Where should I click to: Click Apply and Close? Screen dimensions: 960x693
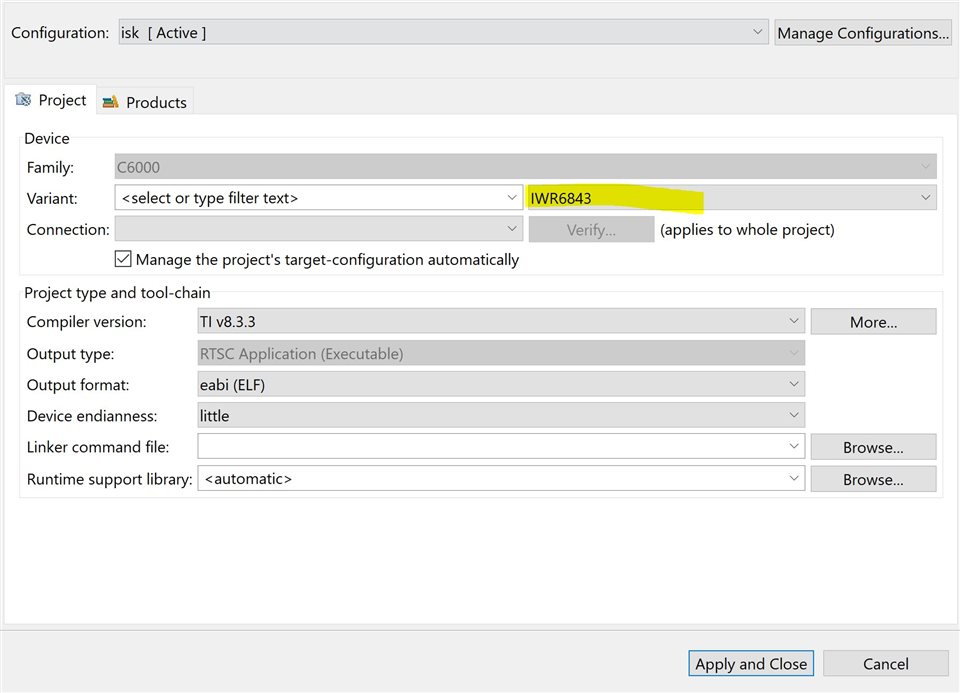[751, 664]
